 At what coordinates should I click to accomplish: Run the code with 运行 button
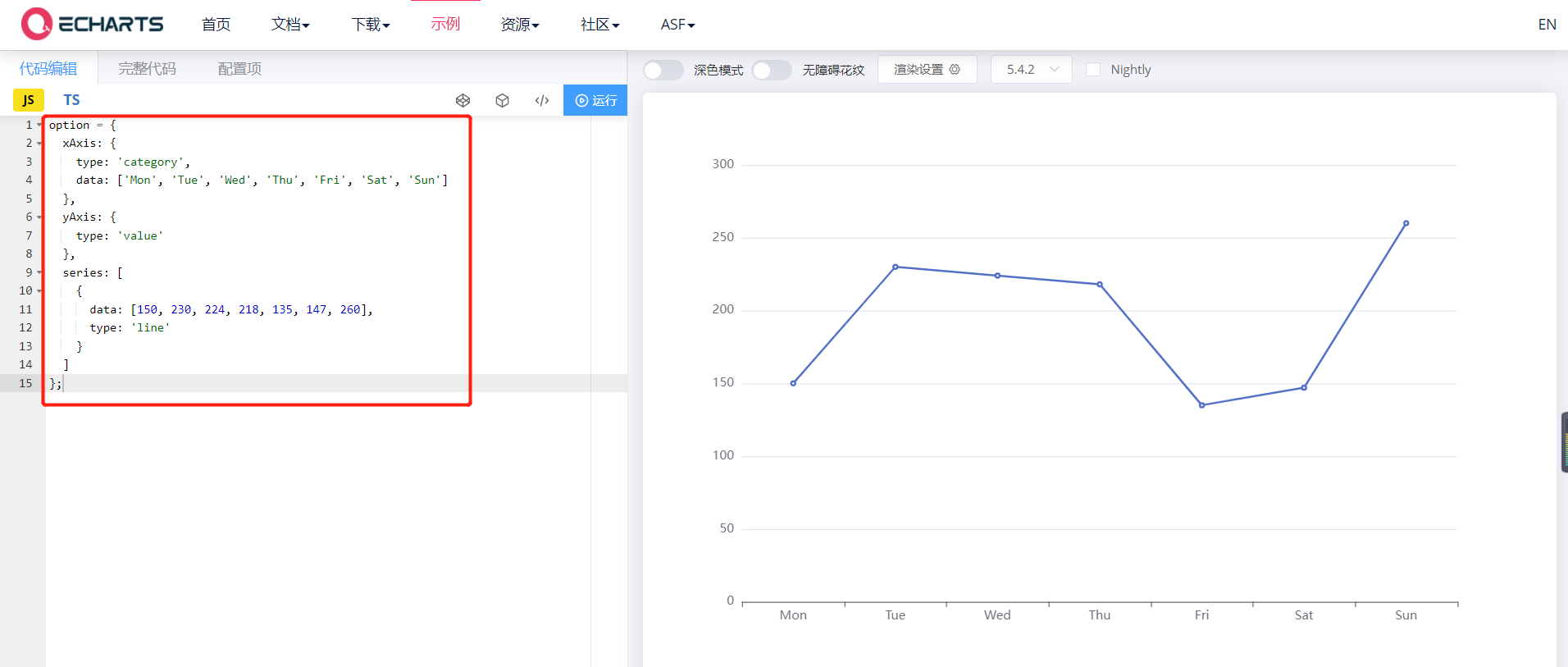(x=595, y=100)
